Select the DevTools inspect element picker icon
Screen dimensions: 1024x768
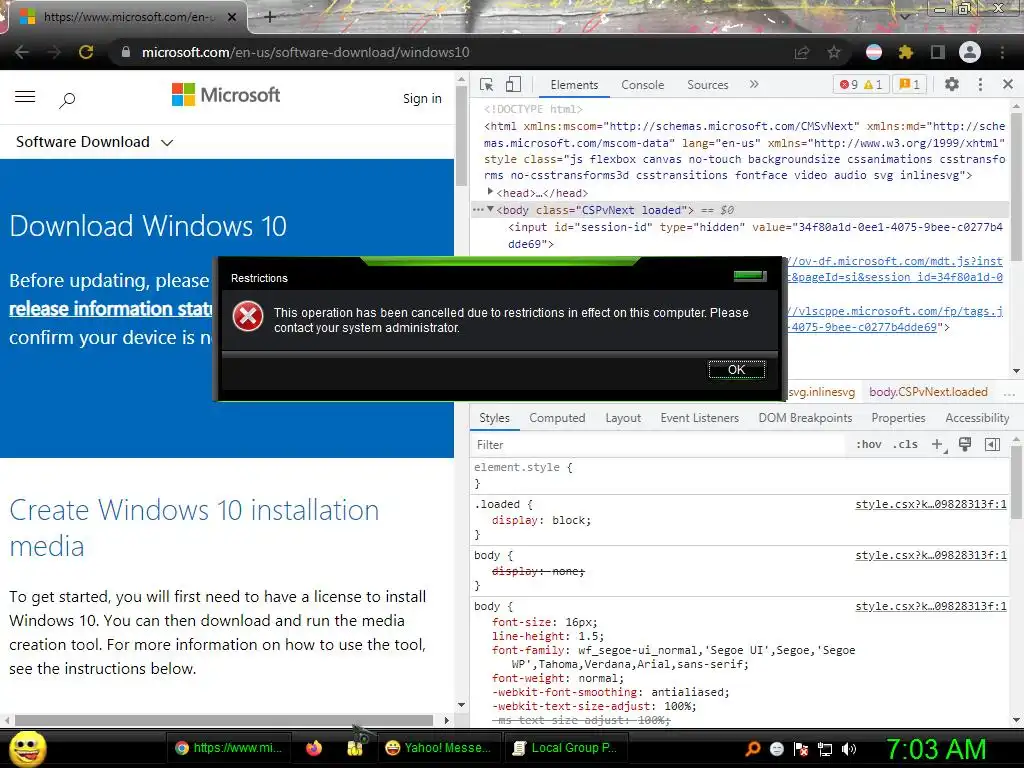[487, 85]
